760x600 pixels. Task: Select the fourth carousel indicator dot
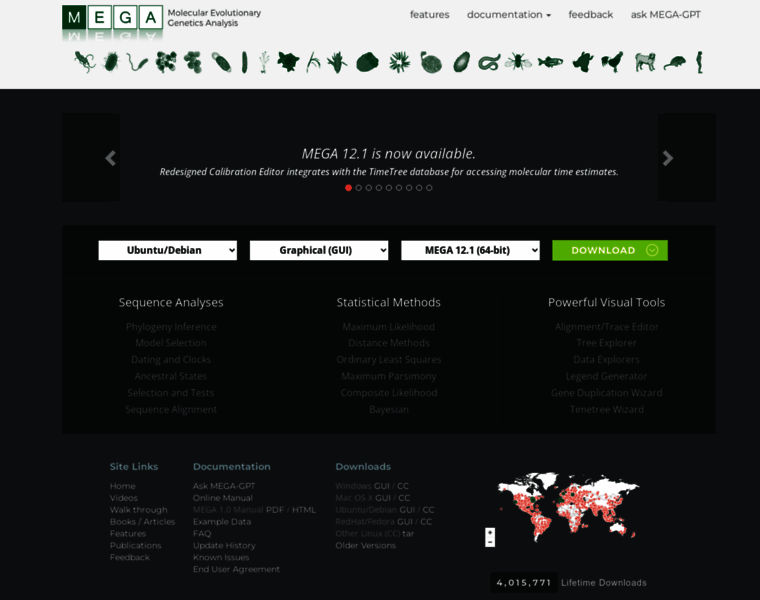[379, 188]
